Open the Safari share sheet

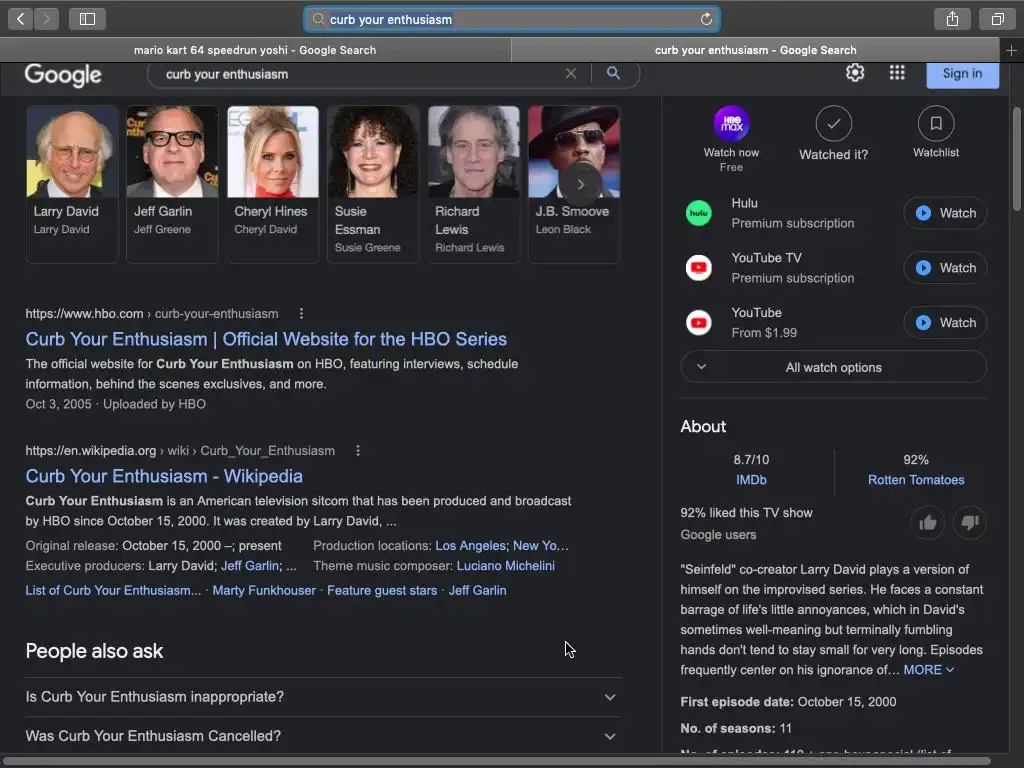952,19
